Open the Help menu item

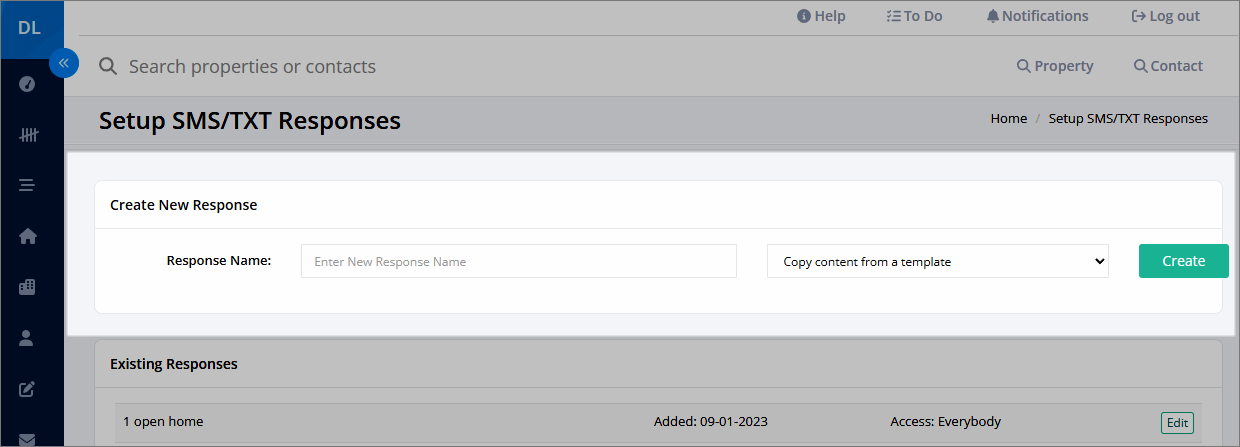(x=821, y=16)
